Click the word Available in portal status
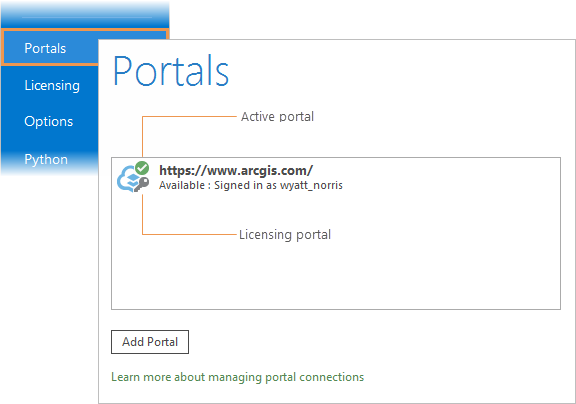 pyautogui.click(x=182, y=185)
